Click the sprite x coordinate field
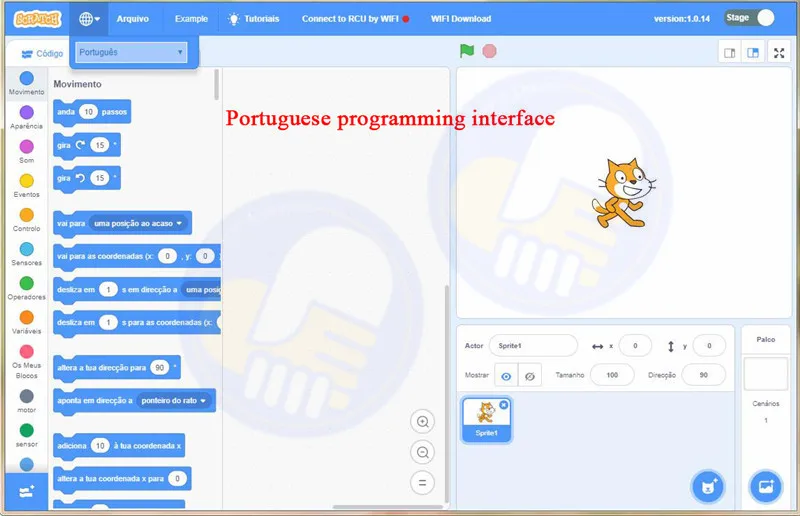Image resolution: width=800 pixels, height=516 pixels. coord(635,346)
